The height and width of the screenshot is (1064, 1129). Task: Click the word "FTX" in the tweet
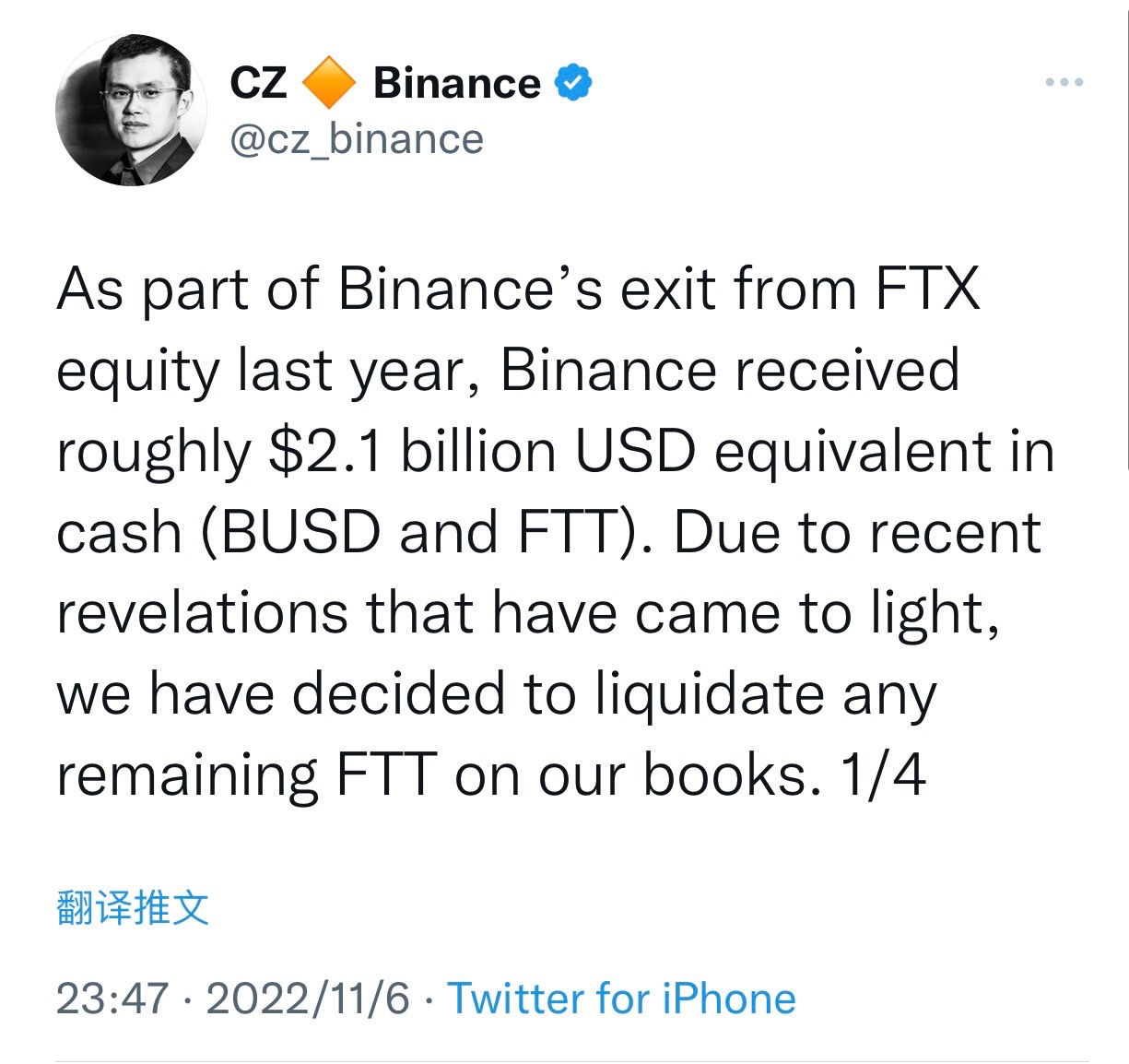click(926, 290)
